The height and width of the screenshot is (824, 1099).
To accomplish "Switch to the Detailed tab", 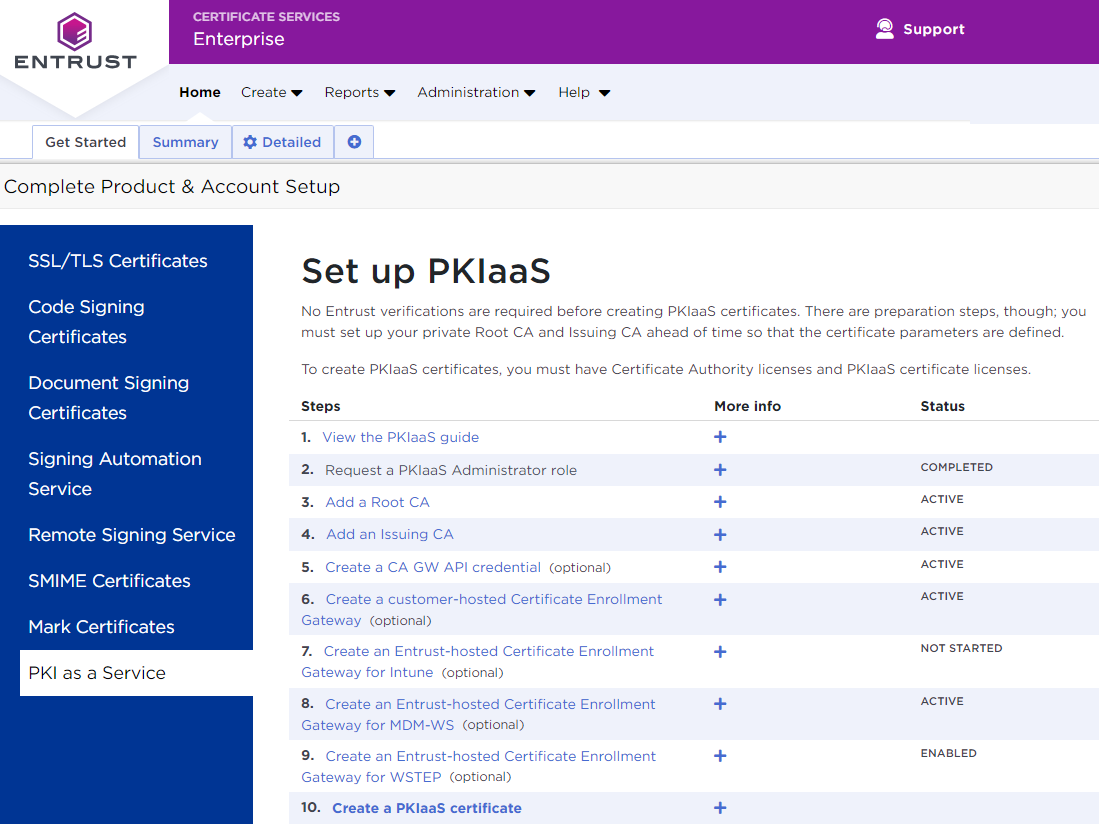I will [282, 142].
